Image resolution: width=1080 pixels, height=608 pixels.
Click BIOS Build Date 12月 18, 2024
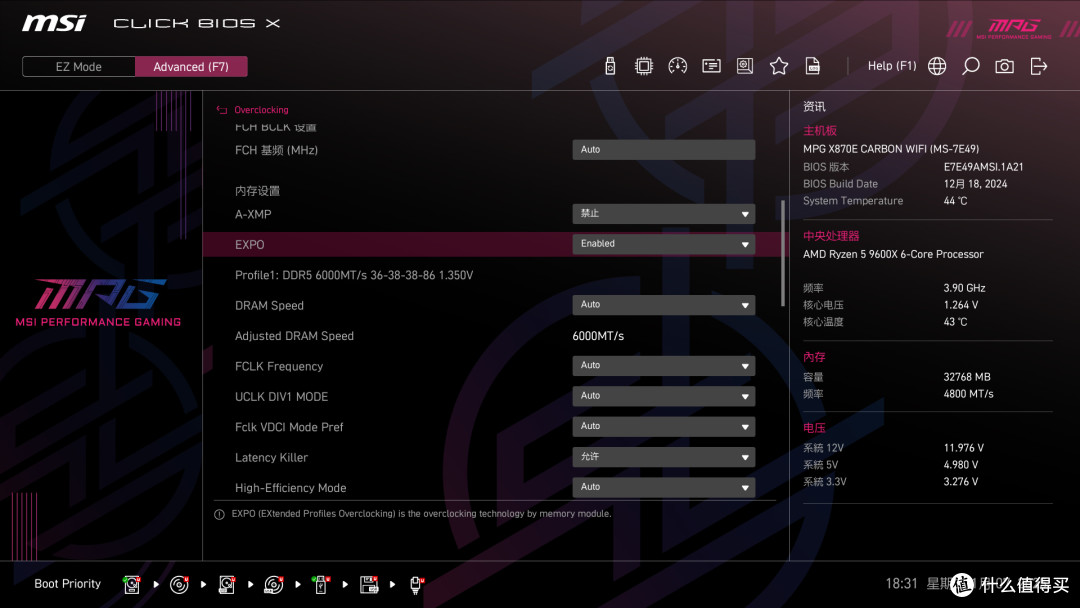click(x=975, y=184)
